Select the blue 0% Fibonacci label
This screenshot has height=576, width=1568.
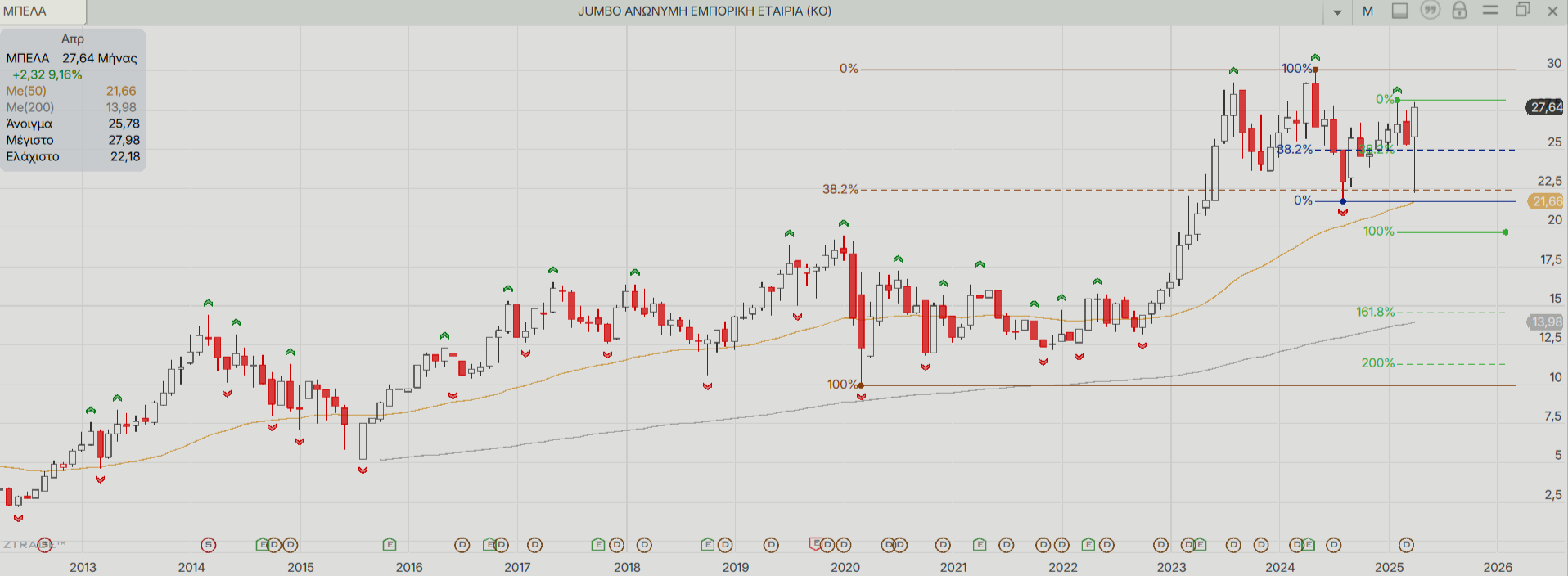pyautogui.click(x=1303, y=200)
